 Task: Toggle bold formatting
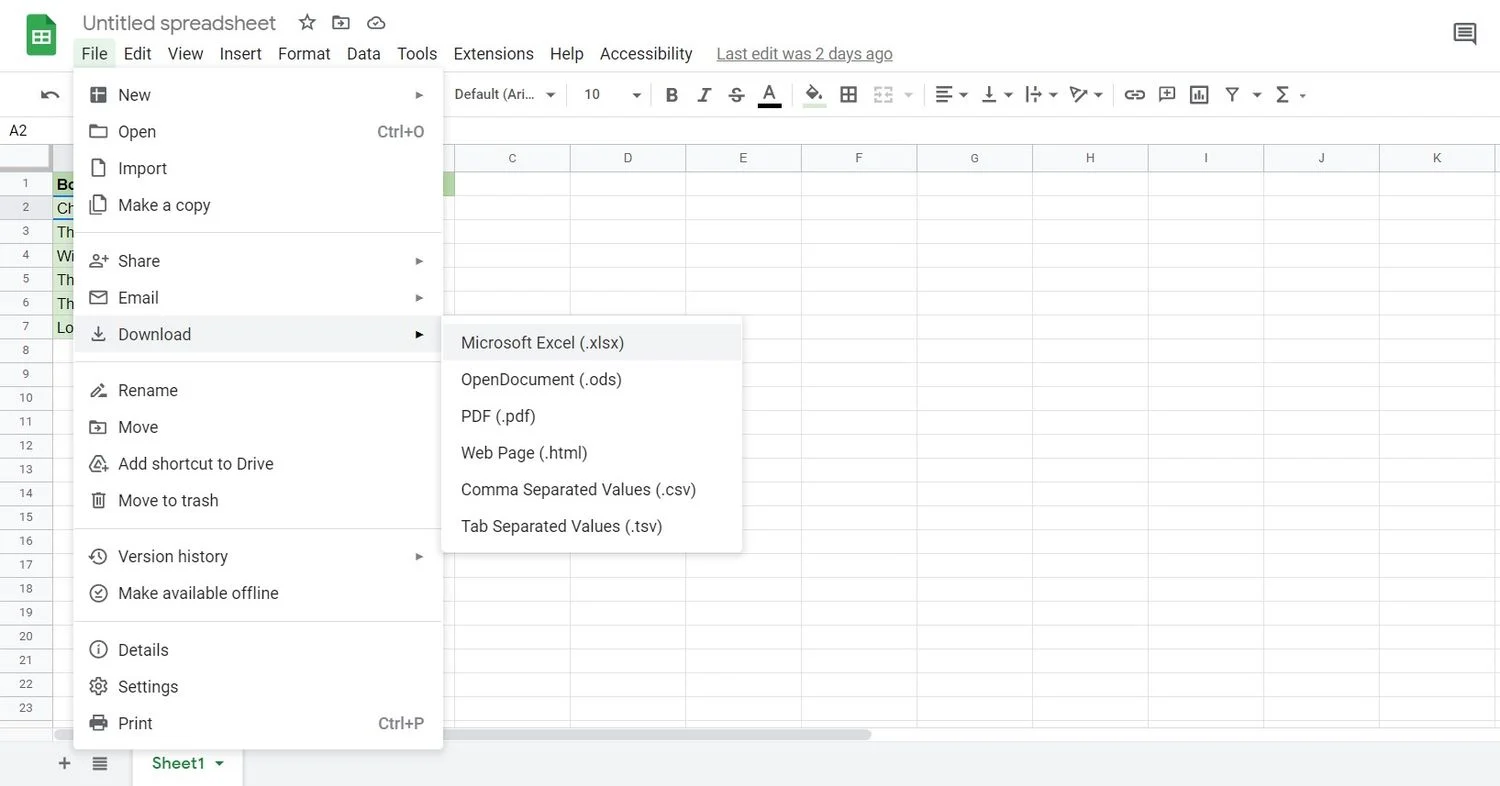click(x=672, y=95)
